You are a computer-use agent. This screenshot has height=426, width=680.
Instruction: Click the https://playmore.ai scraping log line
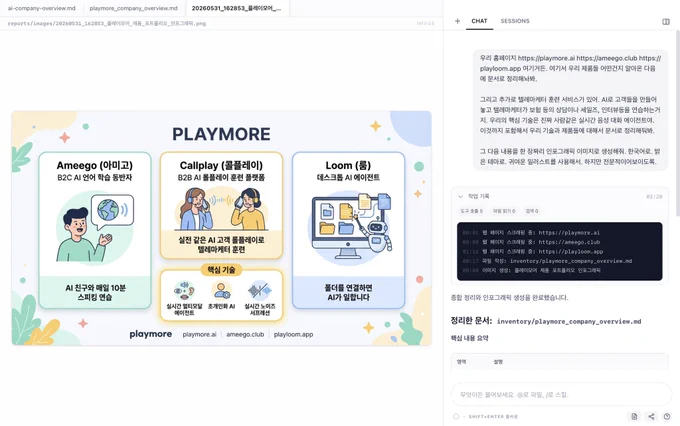[x=531, y=233]
